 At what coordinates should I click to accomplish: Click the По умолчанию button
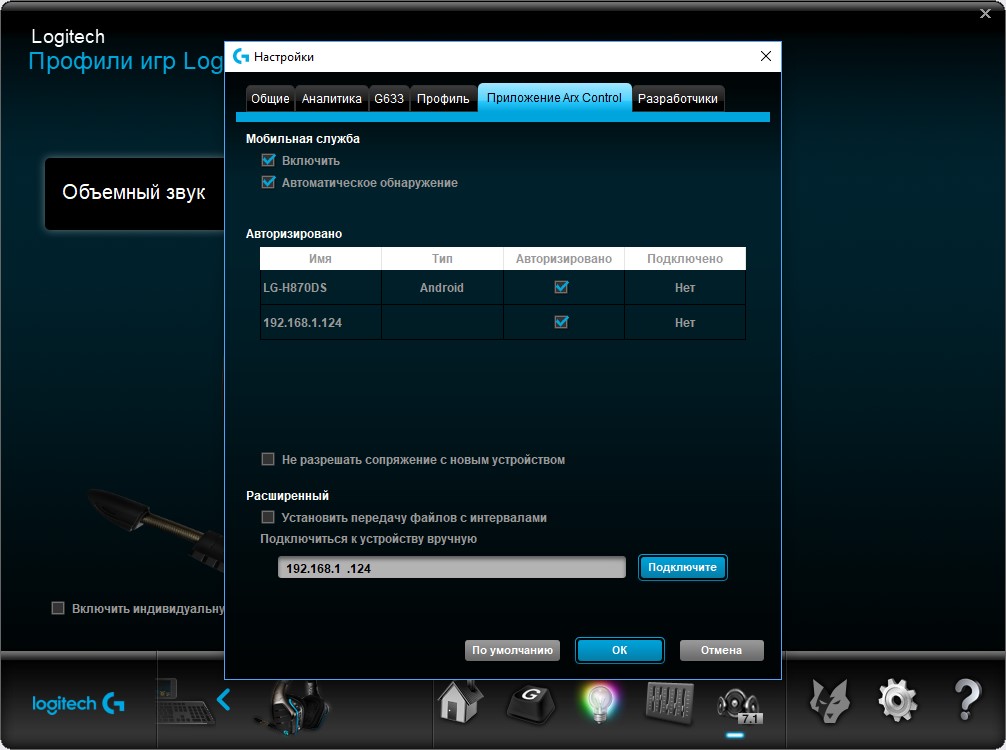(512, 650)
